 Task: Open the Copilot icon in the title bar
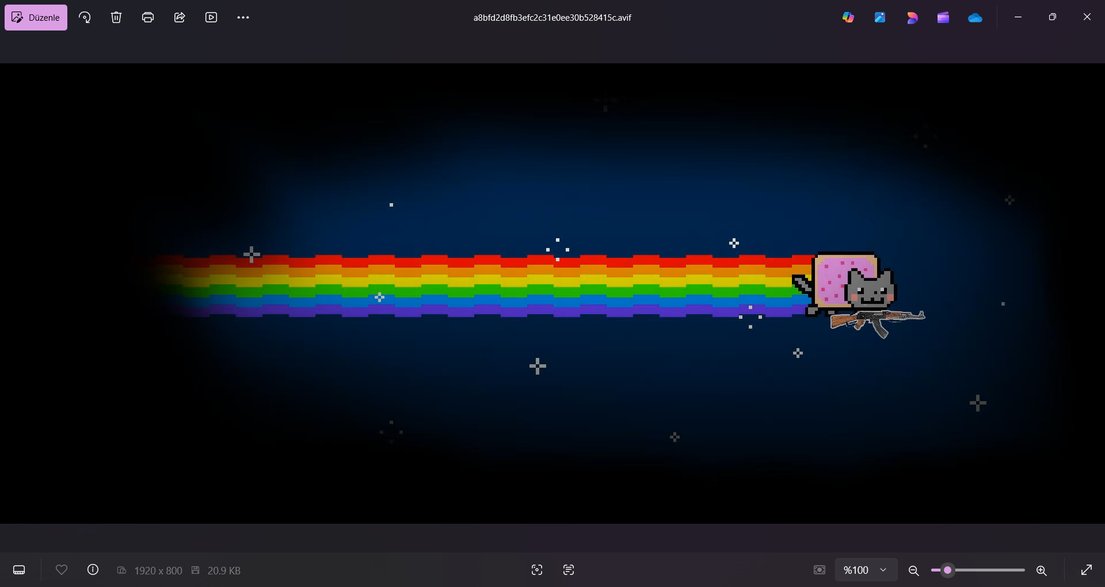(848, 18)
